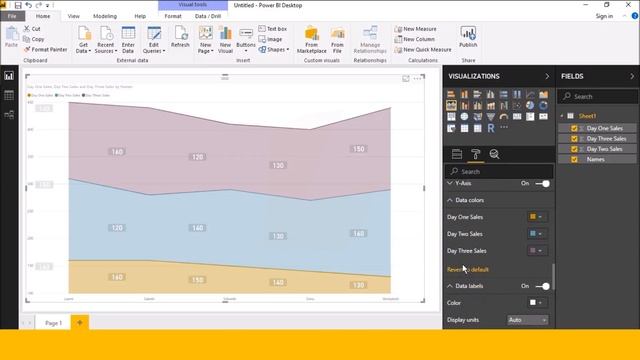This screenshot has height=360, width=640.
Task: Collapse the Data colors section
Action: click(x=450, y=200)
